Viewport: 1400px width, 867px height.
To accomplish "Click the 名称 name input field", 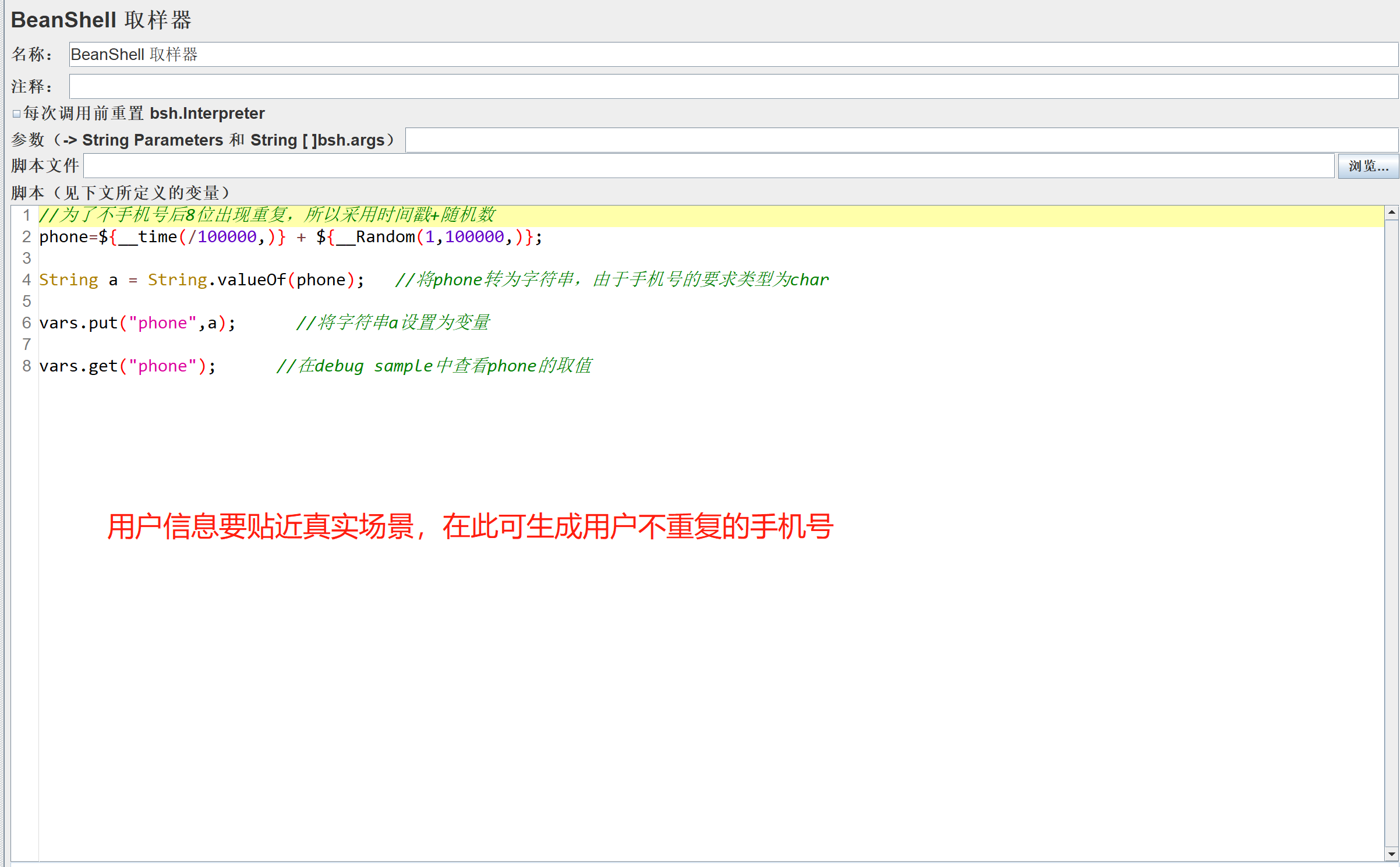I will point(733,55).
